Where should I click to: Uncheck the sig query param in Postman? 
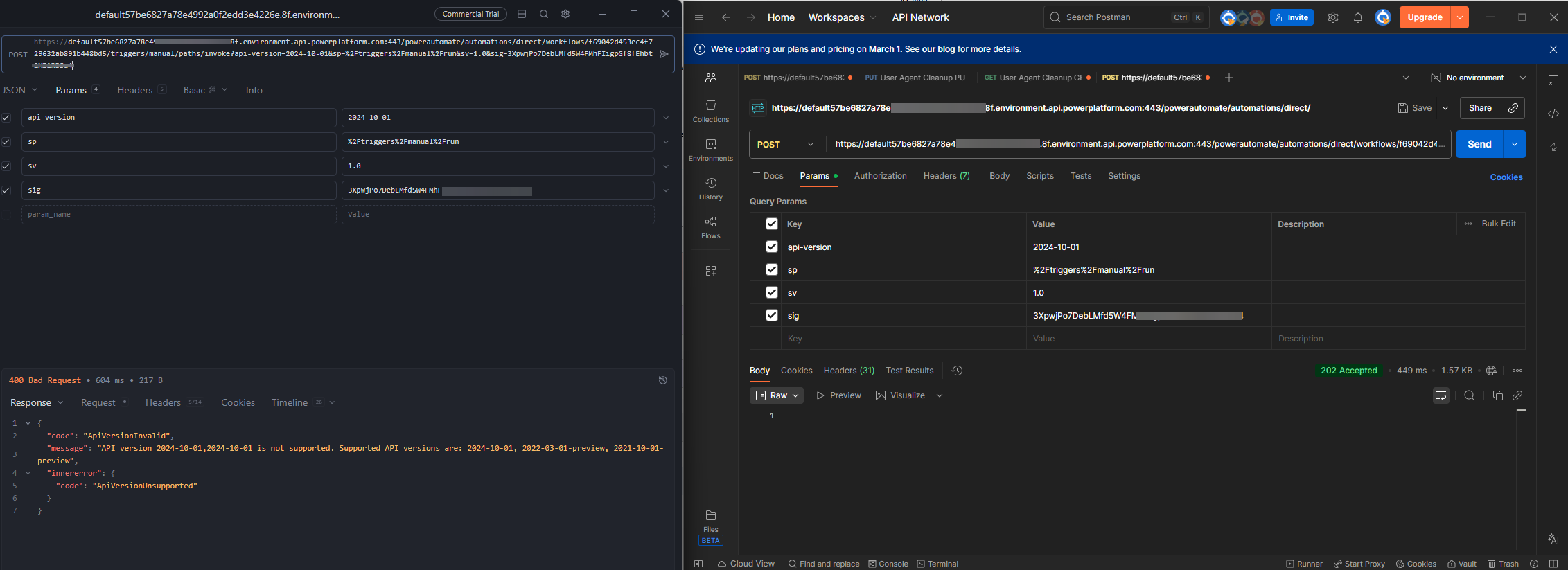pos(771,315)
